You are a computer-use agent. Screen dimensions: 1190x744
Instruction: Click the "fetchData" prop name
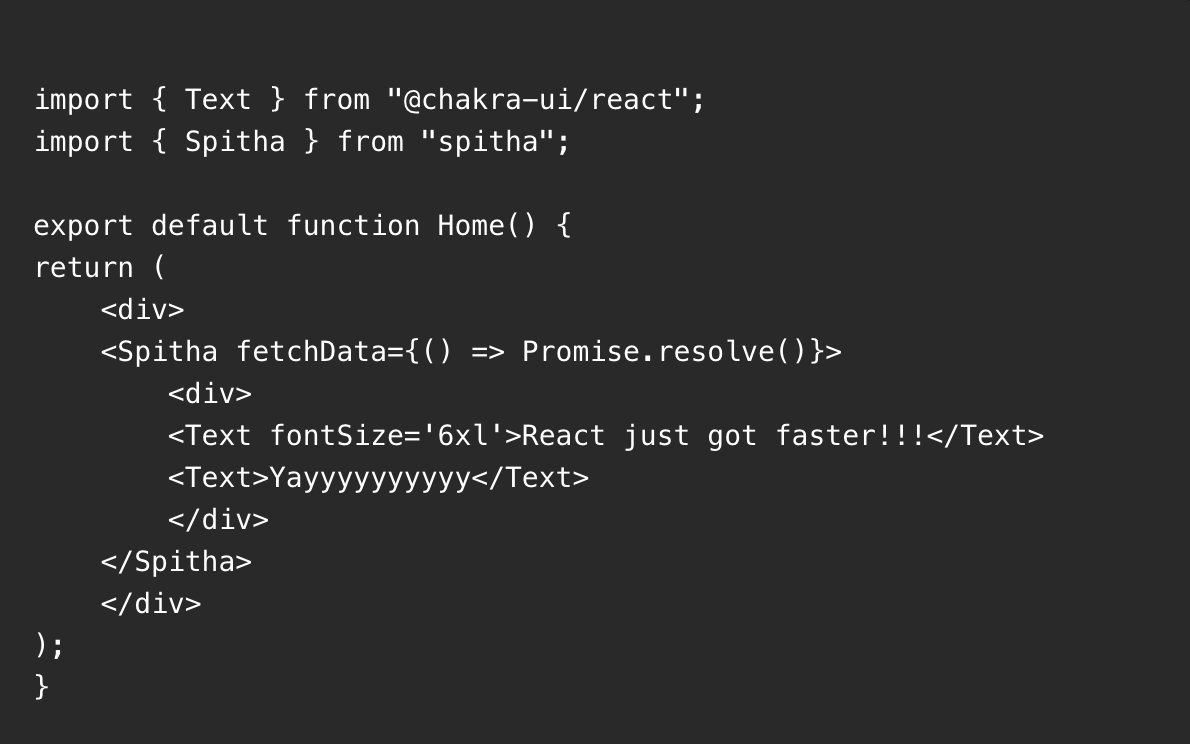[311, 352]
